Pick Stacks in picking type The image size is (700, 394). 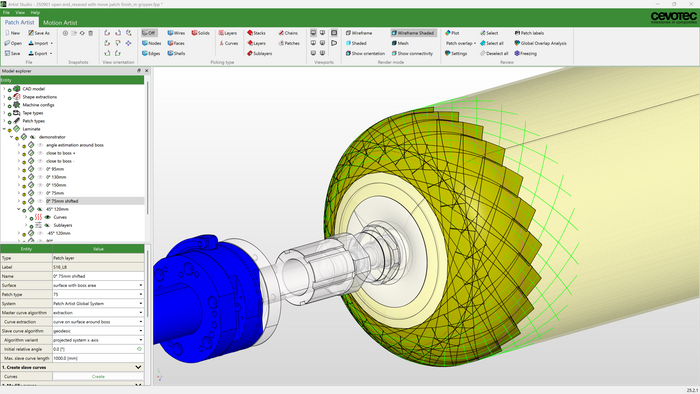click(x=256, y=33)
